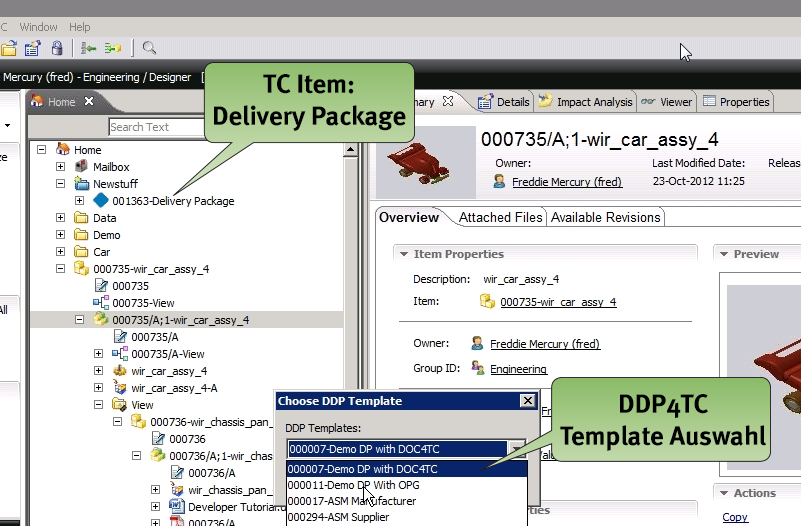Click the green forward arrow toolbar icon
The image size is (801, 526).
112,49
